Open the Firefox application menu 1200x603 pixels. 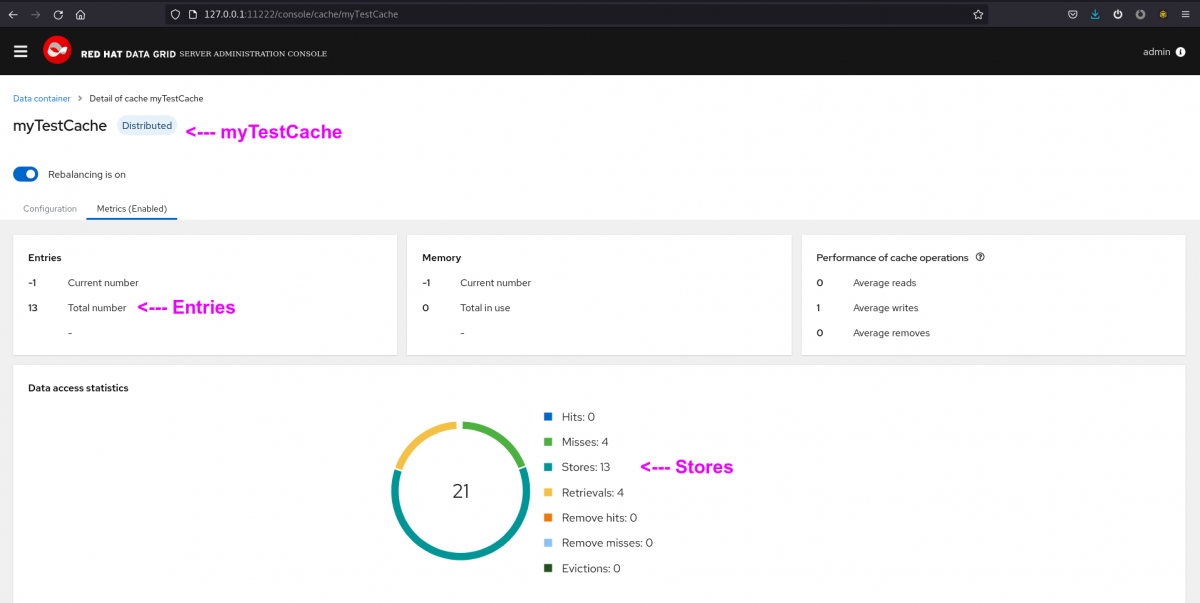pyautogui.click(x=1185, y=15)
